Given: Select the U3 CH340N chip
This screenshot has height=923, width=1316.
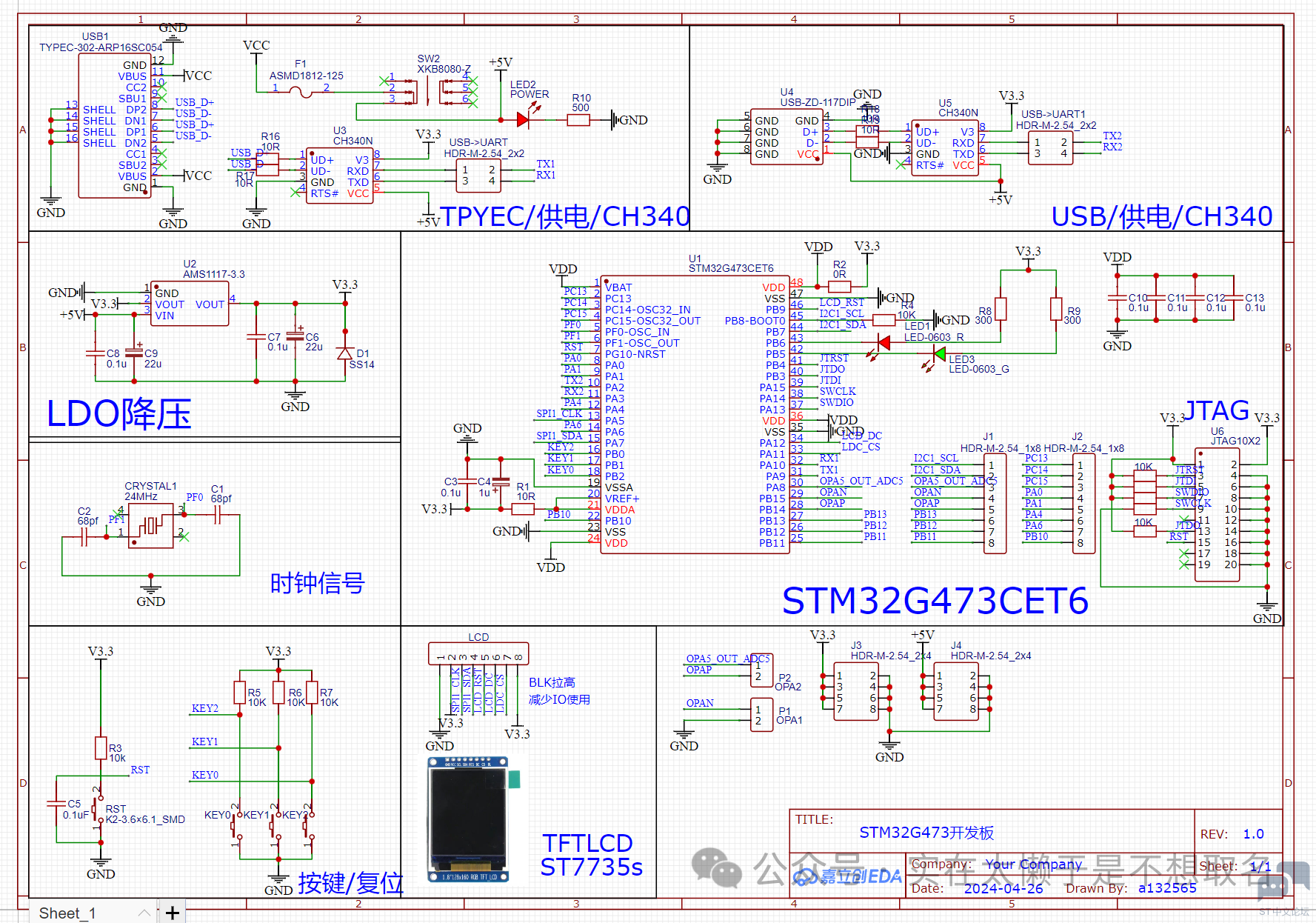Looking at the screenshot, I should coord(339,176).
